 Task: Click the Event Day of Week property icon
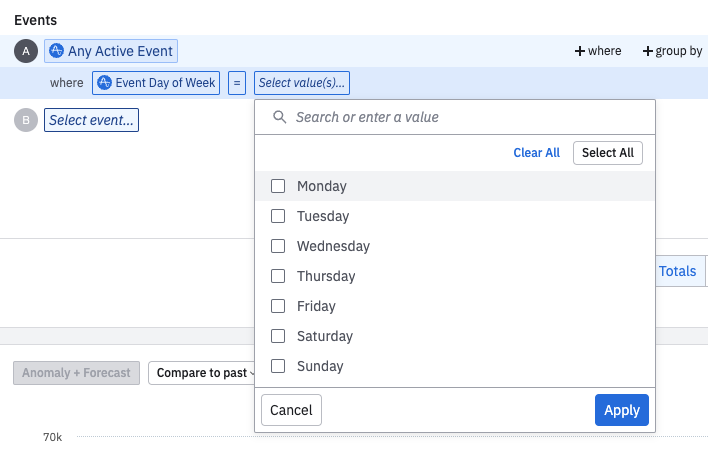(104, 83)
